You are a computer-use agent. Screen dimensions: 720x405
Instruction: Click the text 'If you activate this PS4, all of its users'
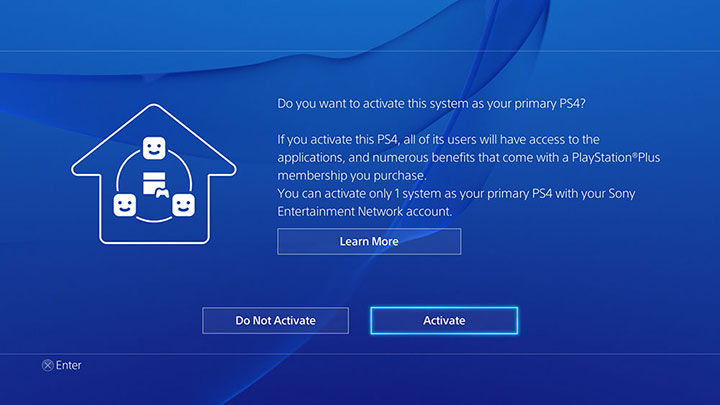(439, 139)
